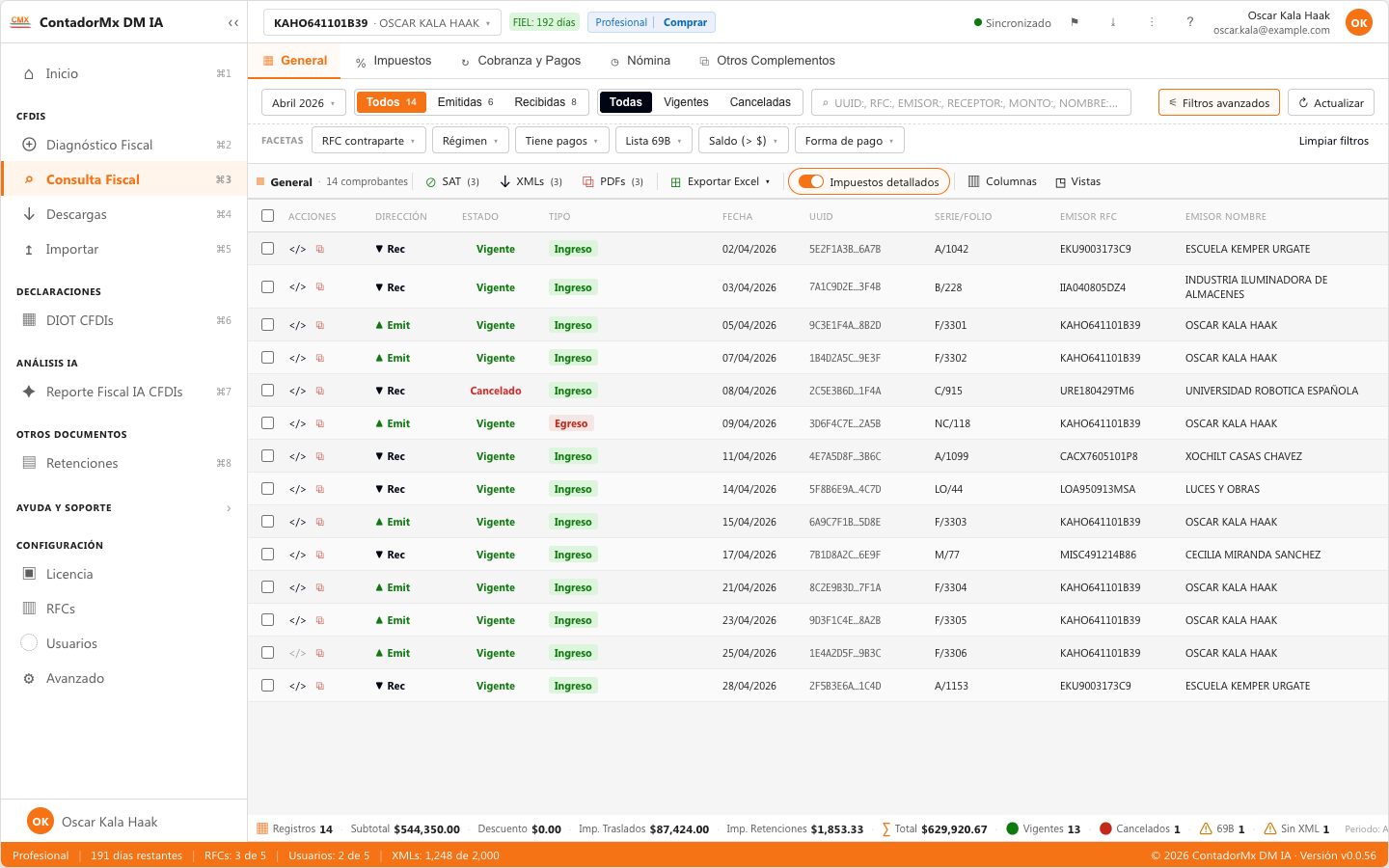Click the Limpiar filtros link

(x=1334, y=141)
